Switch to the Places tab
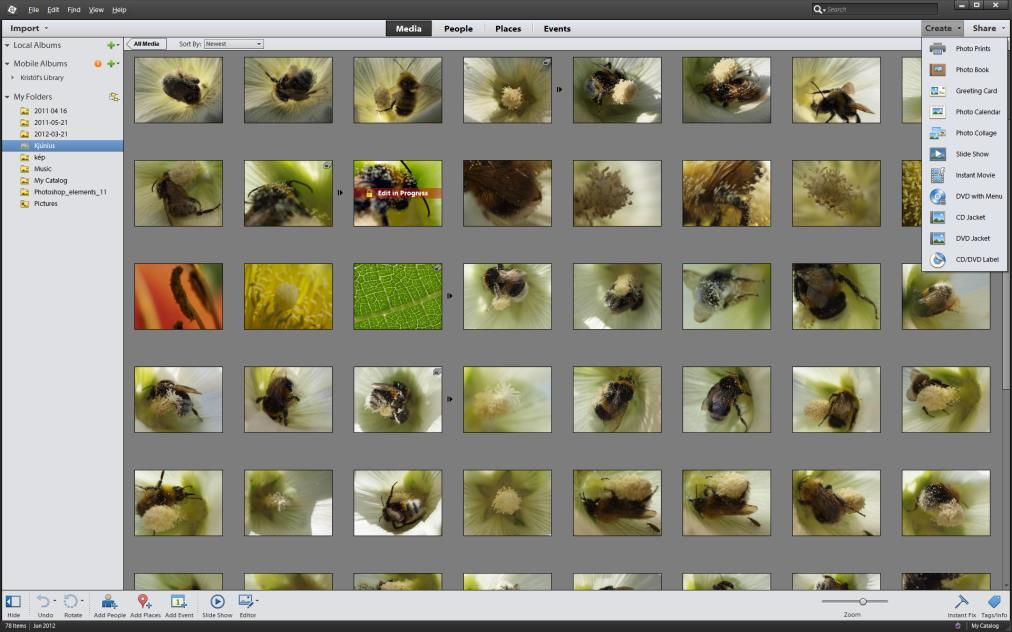Image resolution: width=1012 pixels, height=632 pixels. [x=508, y=28]
